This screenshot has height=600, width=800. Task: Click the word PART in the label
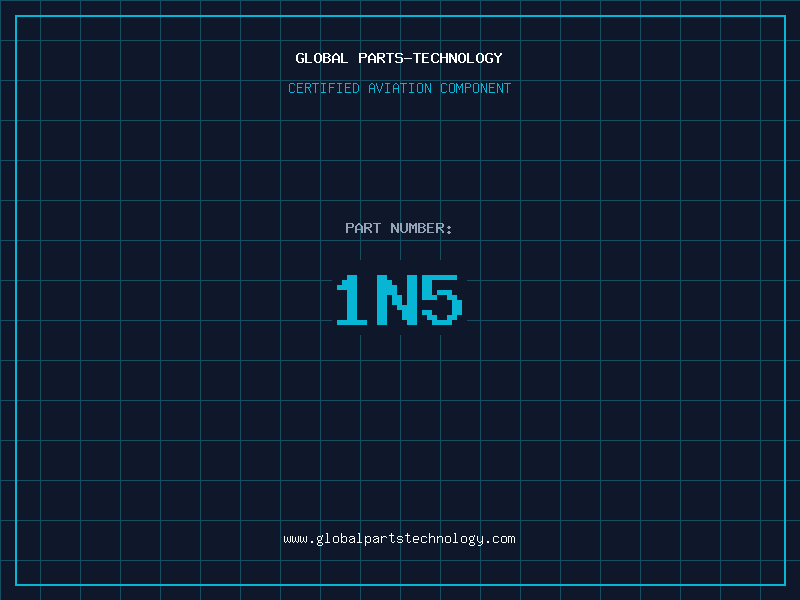tap(363, 229)
